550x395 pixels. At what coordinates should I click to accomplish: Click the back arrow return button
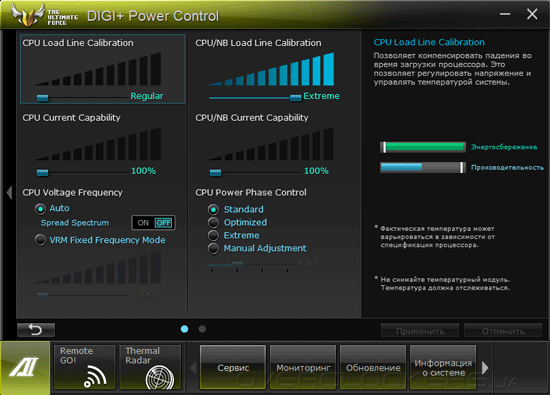[x=36, y=330]
